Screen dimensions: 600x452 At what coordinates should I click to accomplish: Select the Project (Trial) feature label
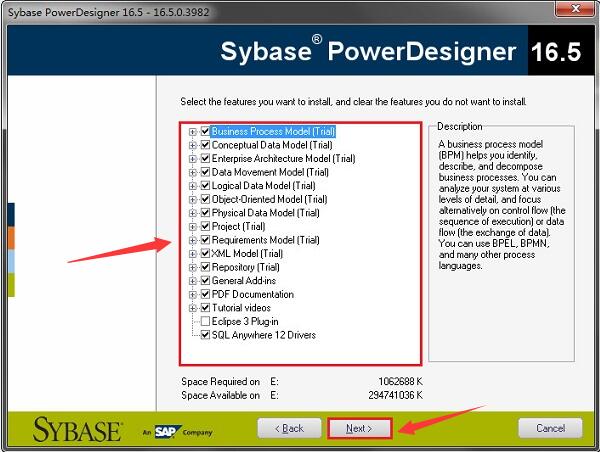pos(238,227)
